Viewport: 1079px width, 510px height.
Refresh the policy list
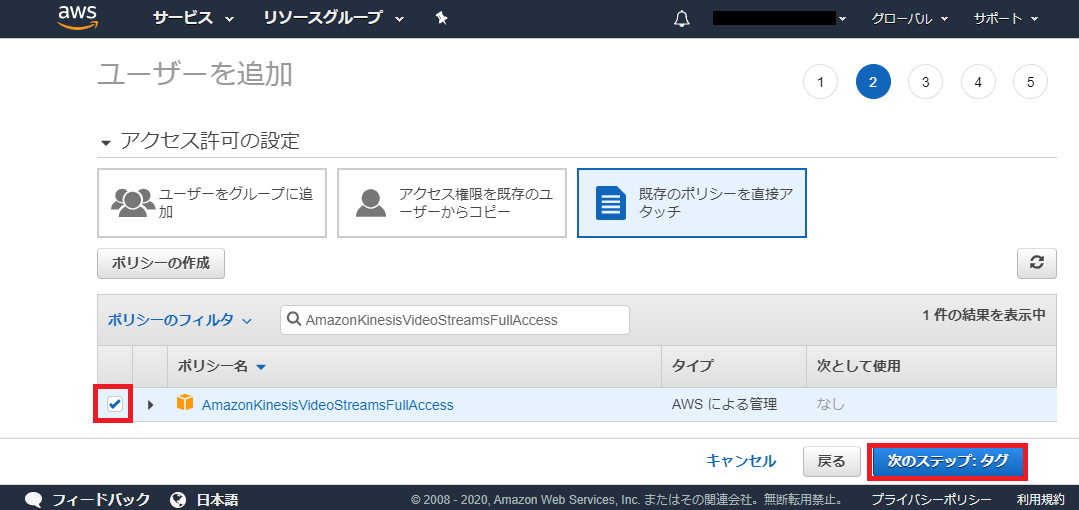click(1037, 264)
